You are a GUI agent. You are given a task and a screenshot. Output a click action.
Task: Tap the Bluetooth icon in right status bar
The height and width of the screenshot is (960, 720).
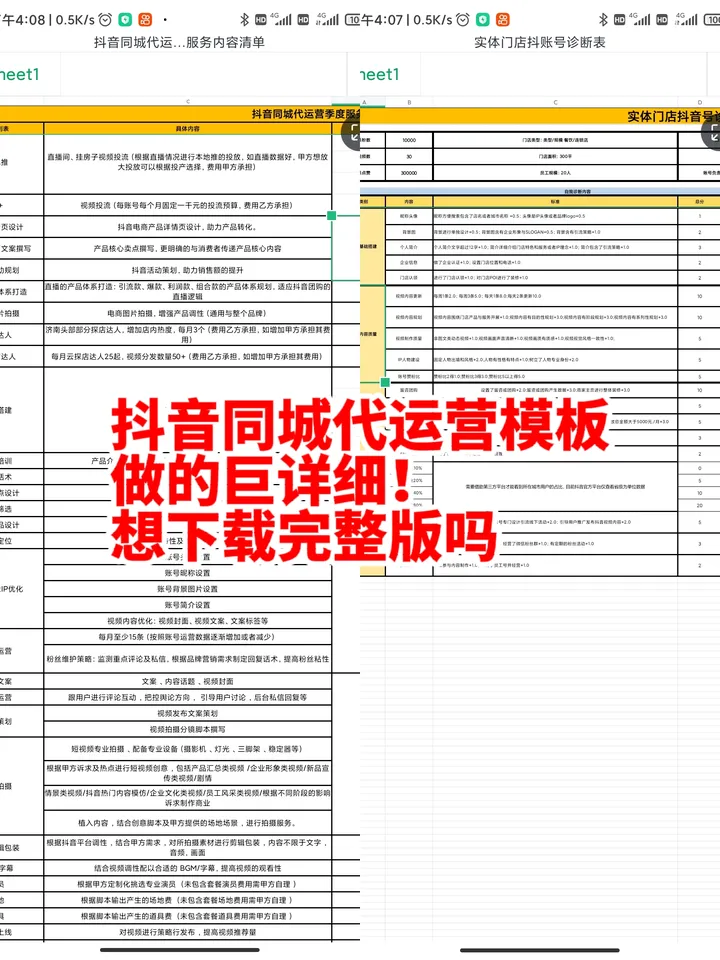(x=603, y=20)
